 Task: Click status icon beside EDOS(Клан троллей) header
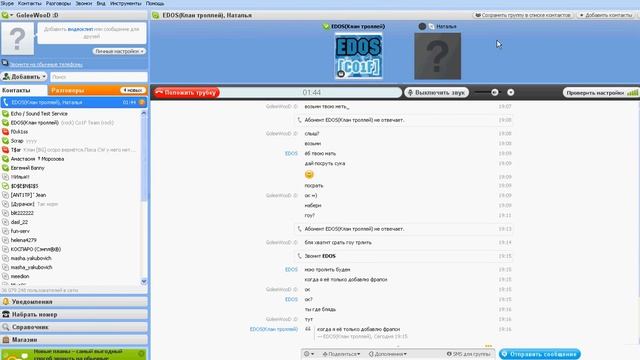[x=326, y=27]
